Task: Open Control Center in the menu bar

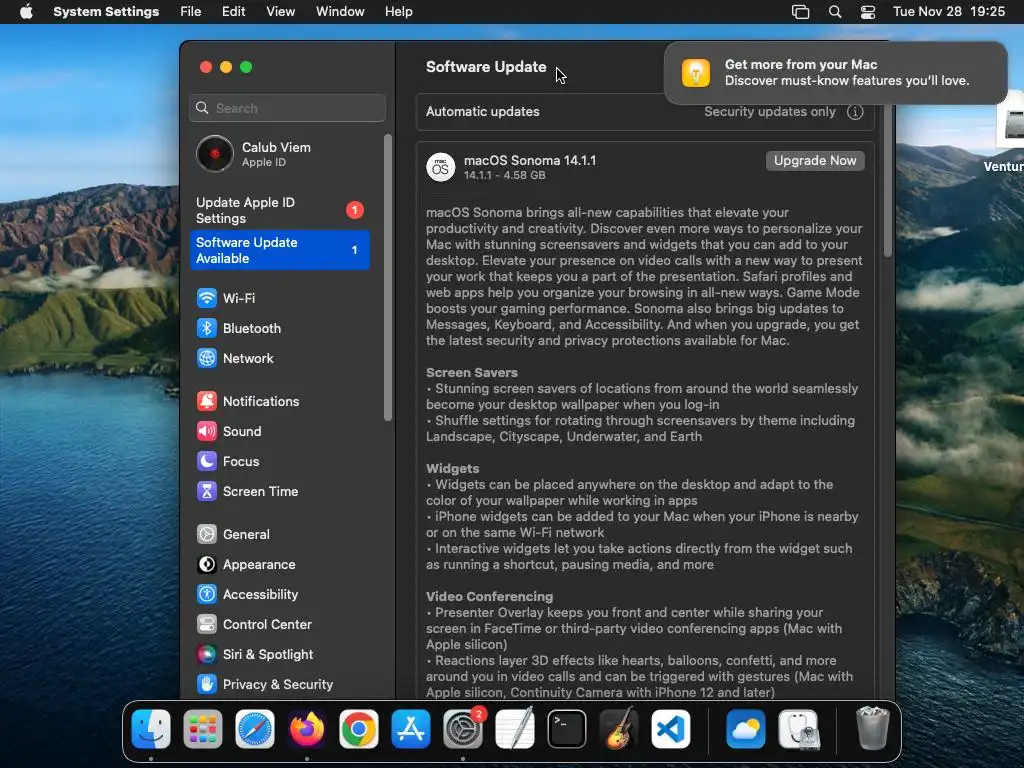Action: pyautogui.click(x=868, y=12)
